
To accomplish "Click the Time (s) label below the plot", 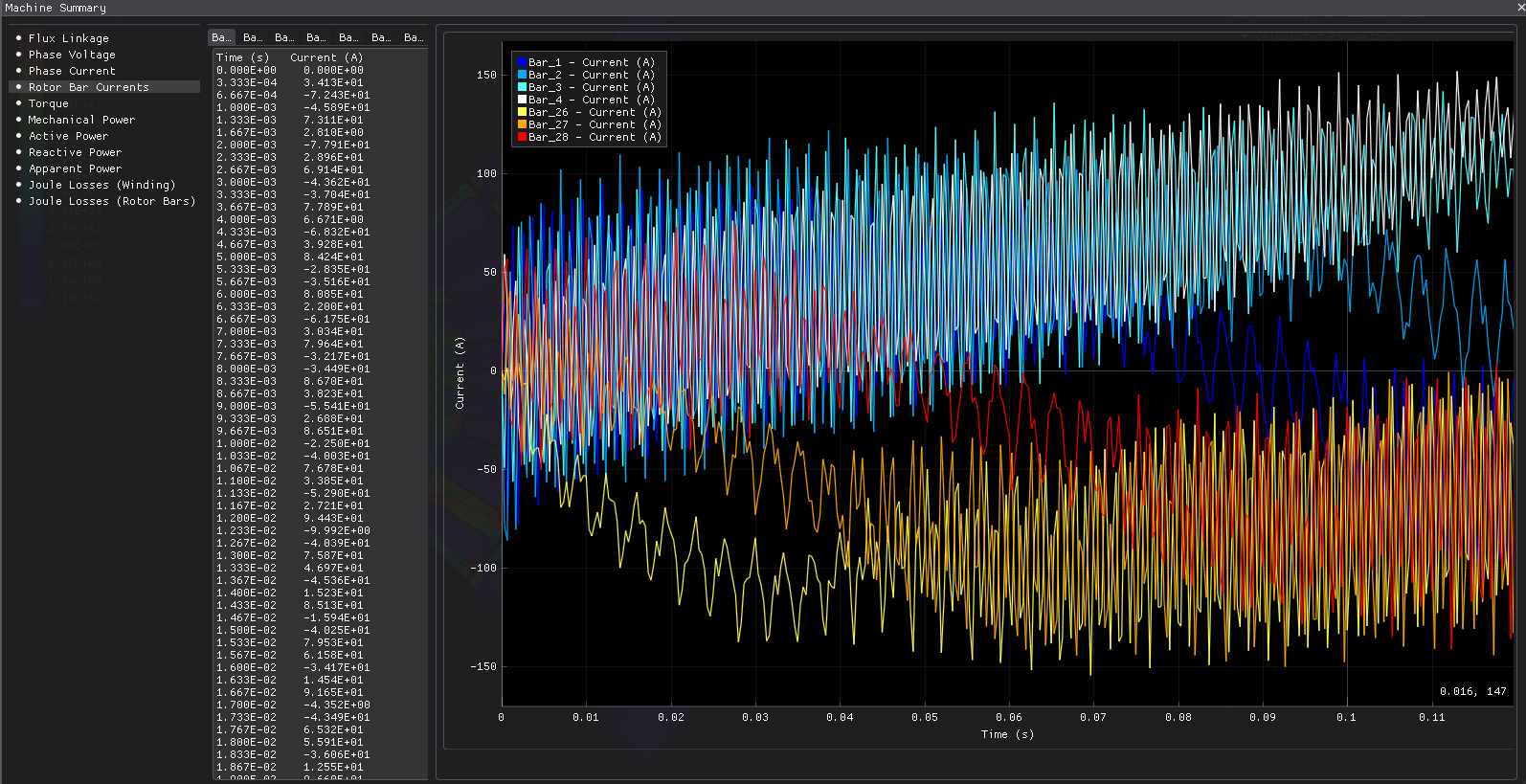I will tap(1007, 734).
